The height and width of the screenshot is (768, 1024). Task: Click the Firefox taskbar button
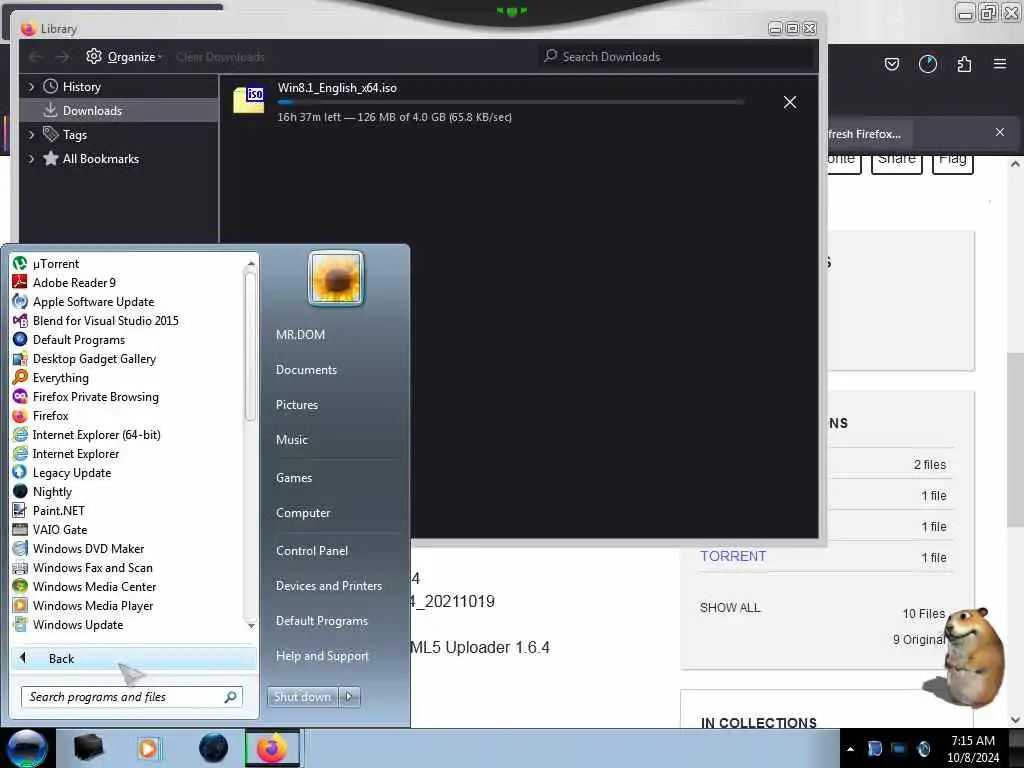(x=272, y=748)
